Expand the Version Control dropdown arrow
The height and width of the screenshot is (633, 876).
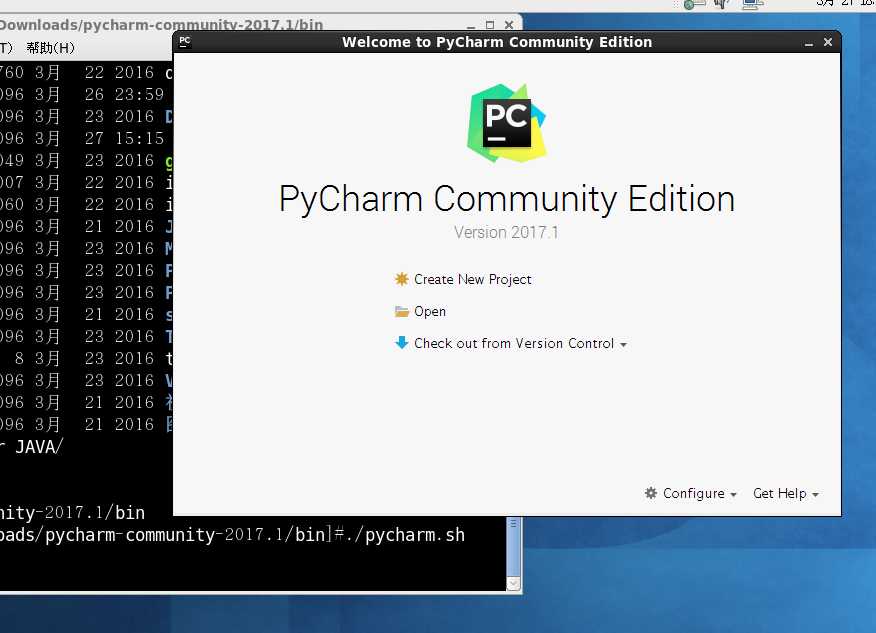coord(623,345)
